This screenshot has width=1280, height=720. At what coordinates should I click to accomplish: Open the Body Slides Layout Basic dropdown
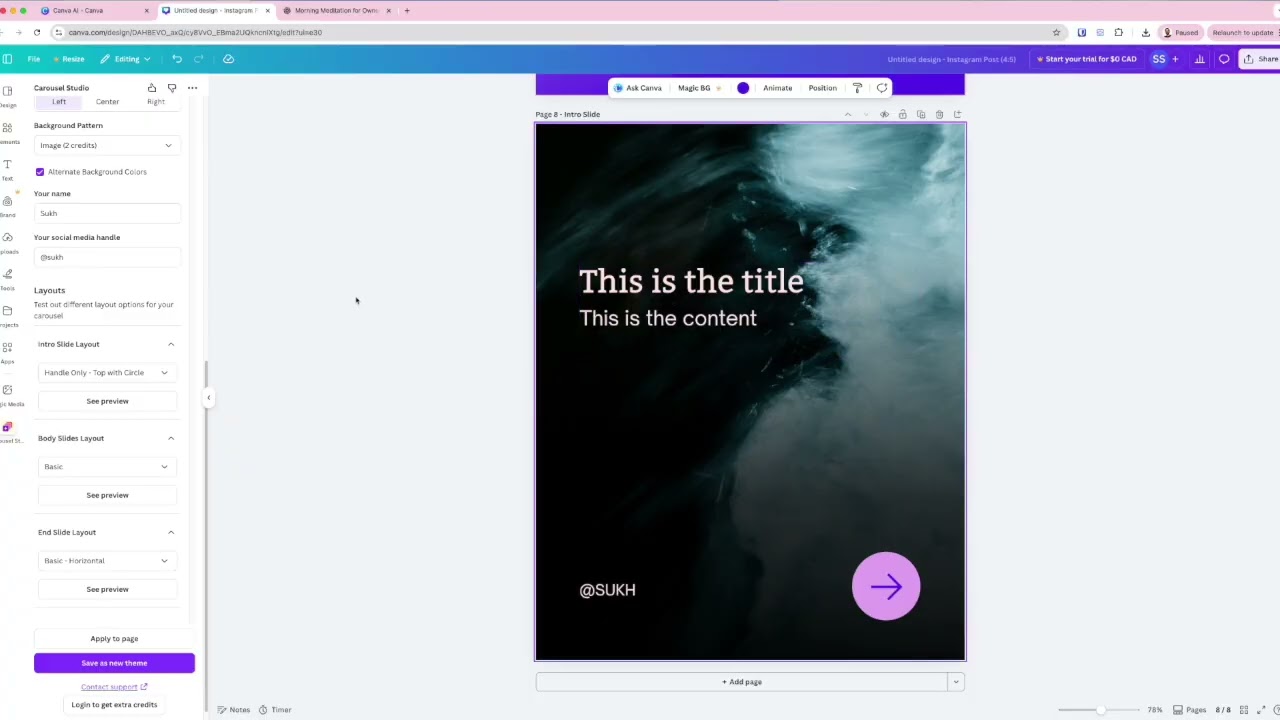107,467
